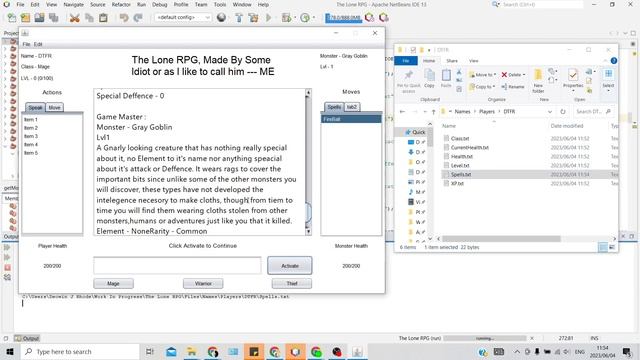Click the Activate button
640x360 pixels.
(290, 266)
